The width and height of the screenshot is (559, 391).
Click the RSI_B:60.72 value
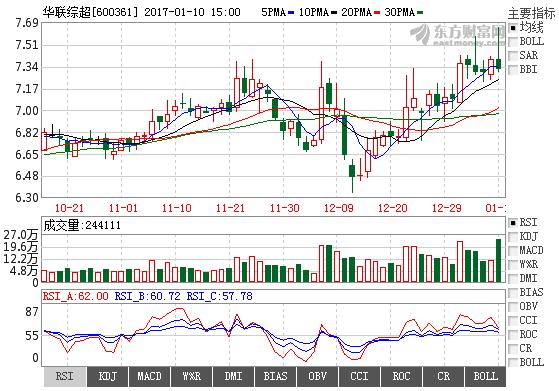148,296
